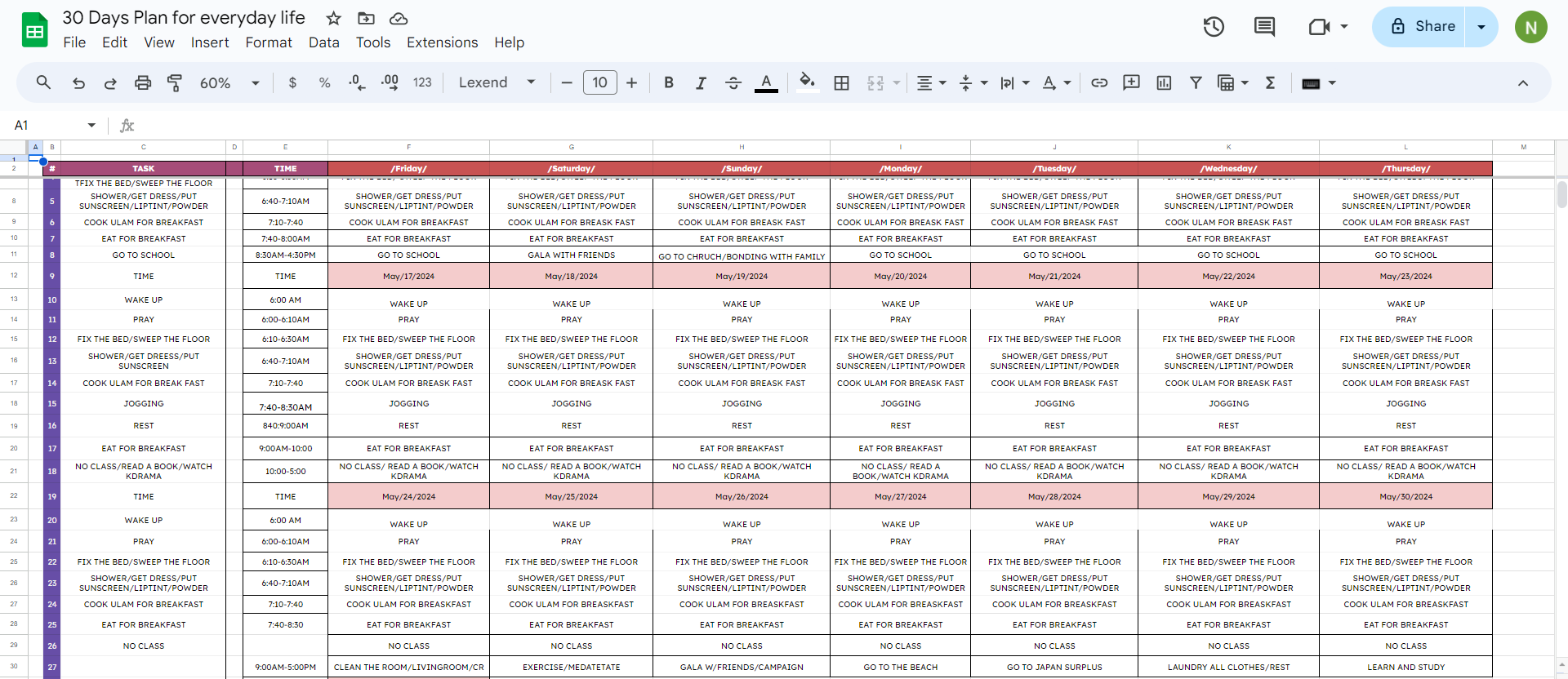
Task: Decrease decimal places
Action: click(357, 82)
